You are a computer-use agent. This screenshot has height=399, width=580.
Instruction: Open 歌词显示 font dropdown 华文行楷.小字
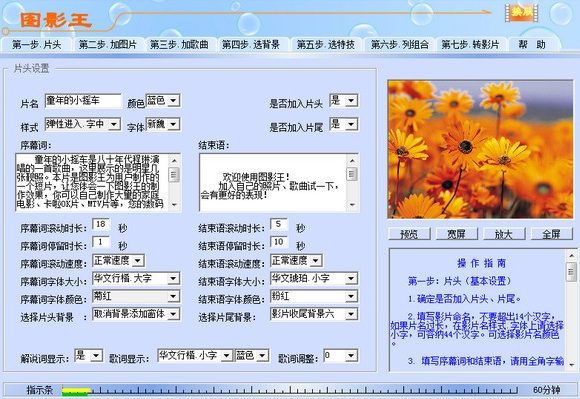tap(195, 355)
